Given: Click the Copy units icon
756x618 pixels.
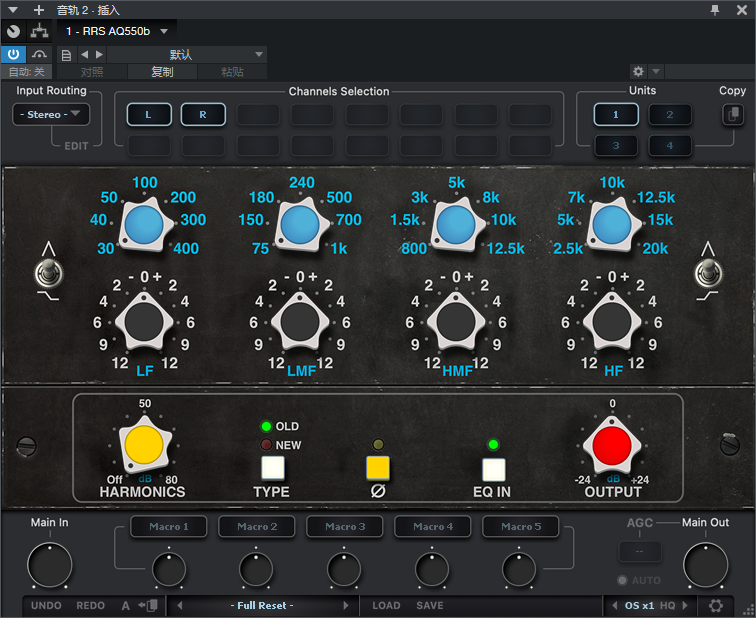Looking at the screenshot, I should tap(732, 115).
